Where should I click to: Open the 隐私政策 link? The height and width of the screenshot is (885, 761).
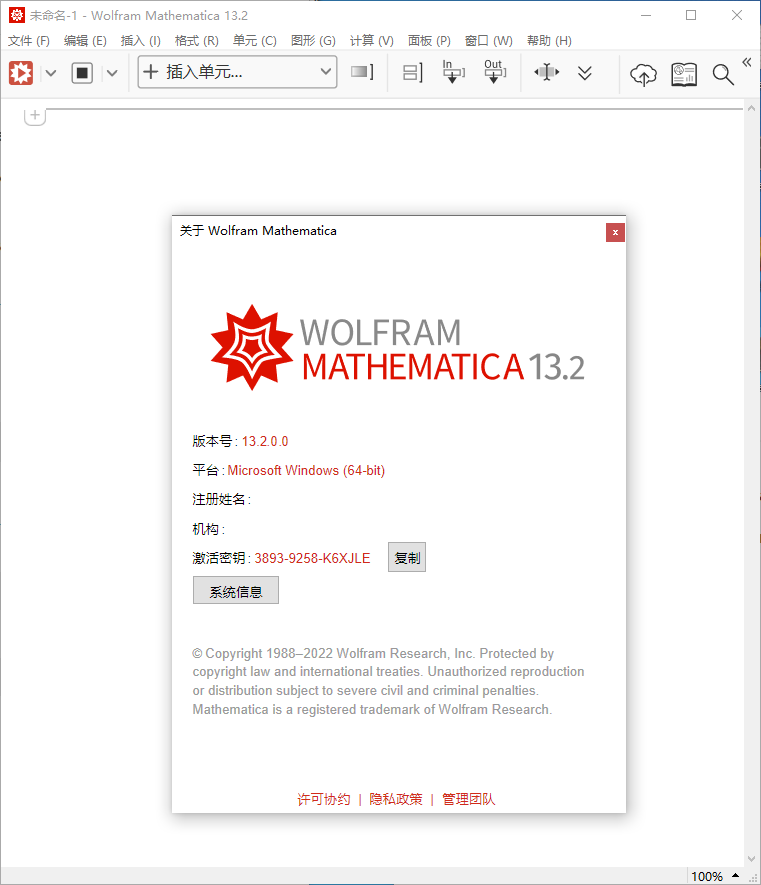point(396,799)
